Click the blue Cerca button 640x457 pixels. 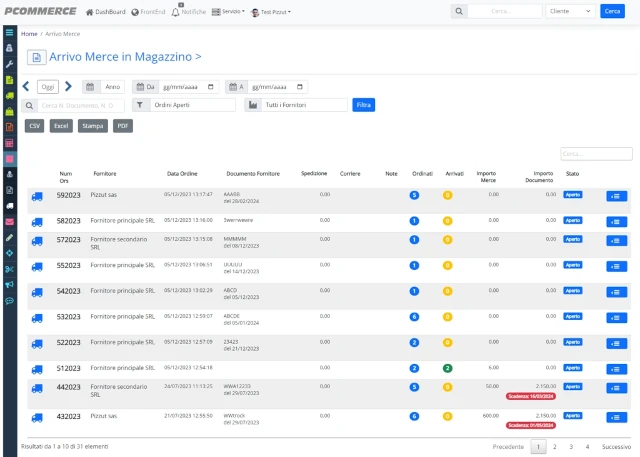coord(612,11)
